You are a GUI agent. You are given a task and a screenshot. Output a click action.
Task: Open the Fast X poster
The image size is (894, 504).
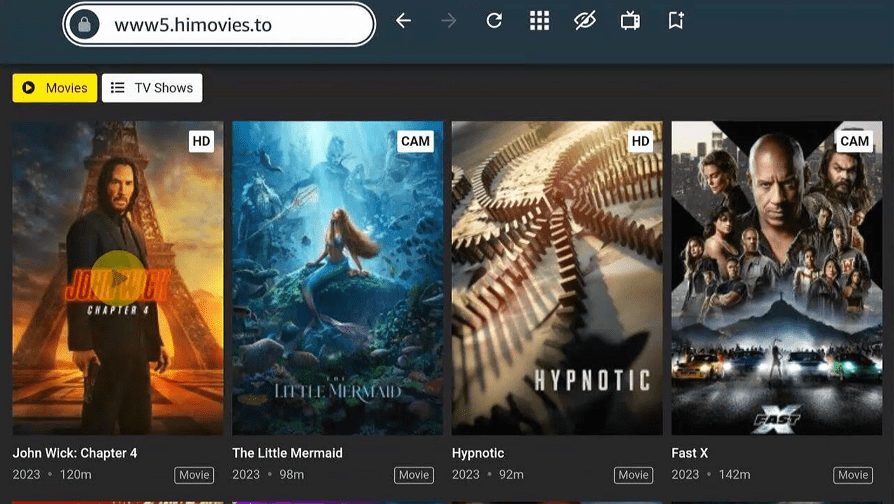777,278
